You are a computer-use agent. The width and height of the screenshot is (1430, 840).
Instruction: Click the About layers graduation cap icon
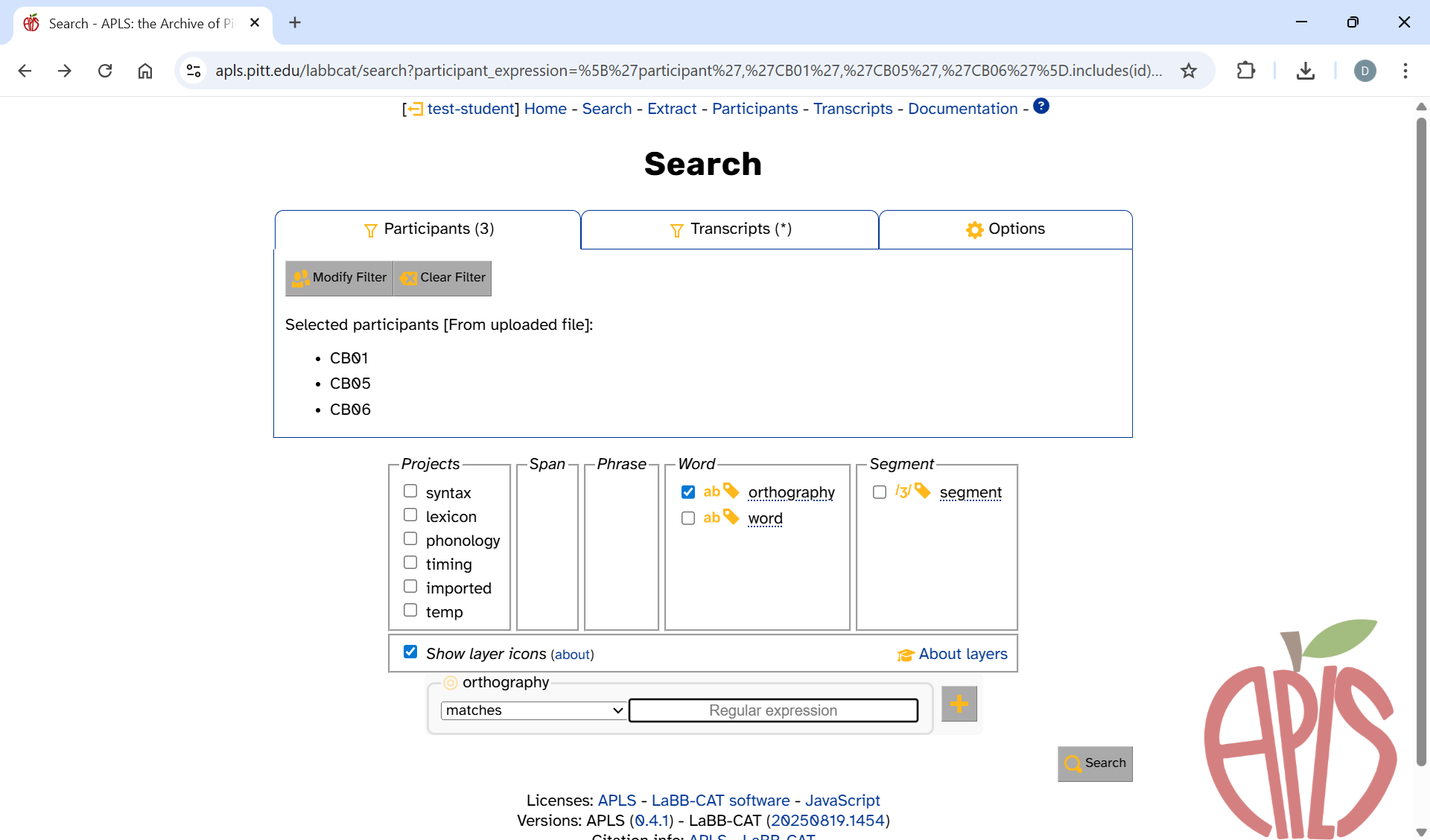pos(905,655)
